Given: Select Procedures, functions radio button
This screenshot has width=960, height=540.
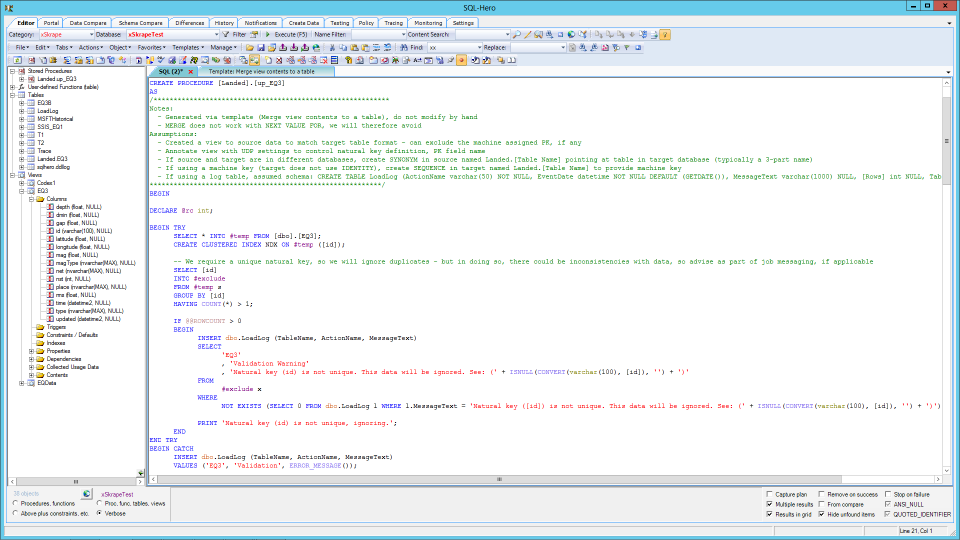Looking at the screenshot, I should (x=15, y=503).
